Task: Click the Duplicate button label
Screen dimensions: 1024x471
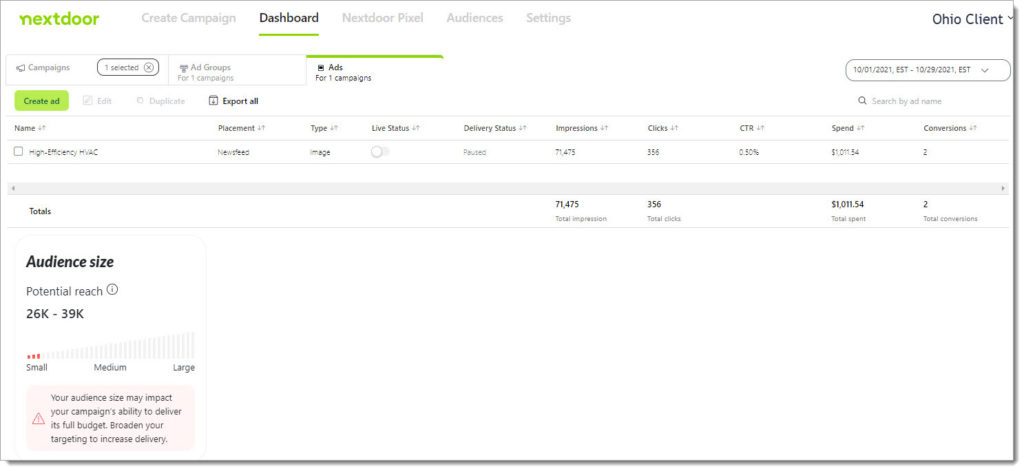Action: pyautogui.click(x=167, y=101)
